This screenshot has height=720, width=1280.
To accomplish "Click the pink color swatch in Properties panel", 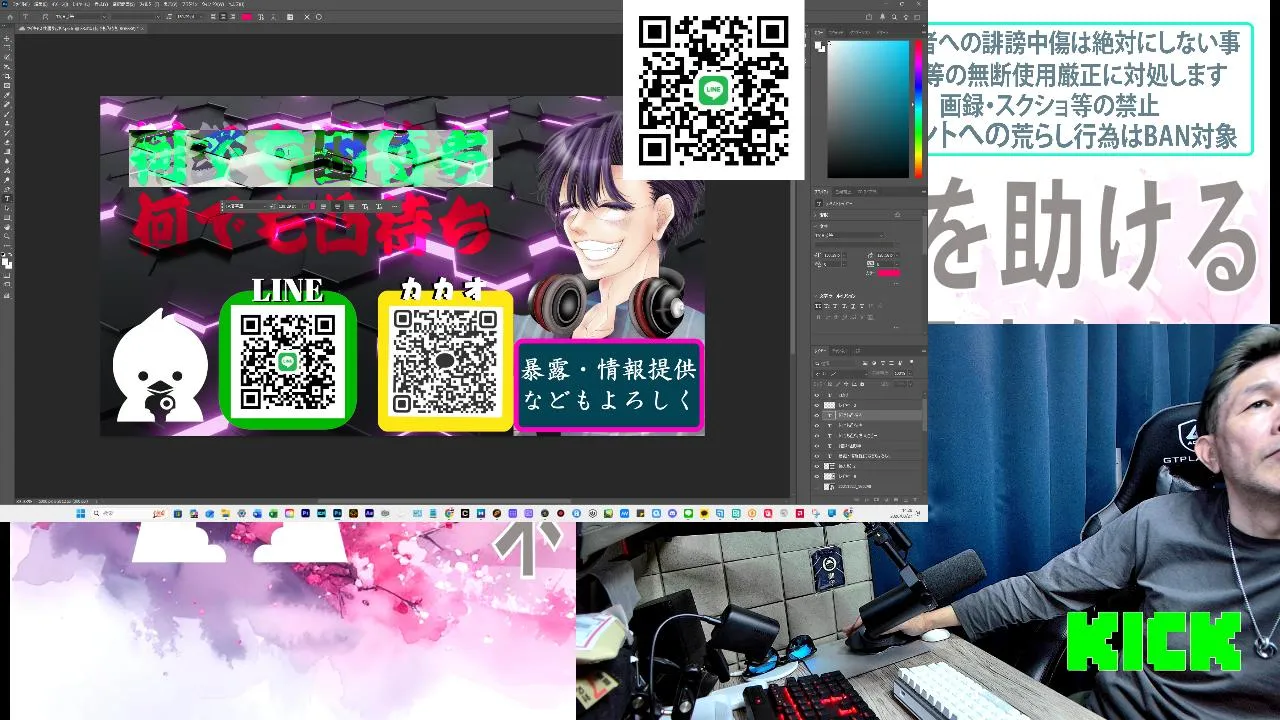I will coord(889,273).
